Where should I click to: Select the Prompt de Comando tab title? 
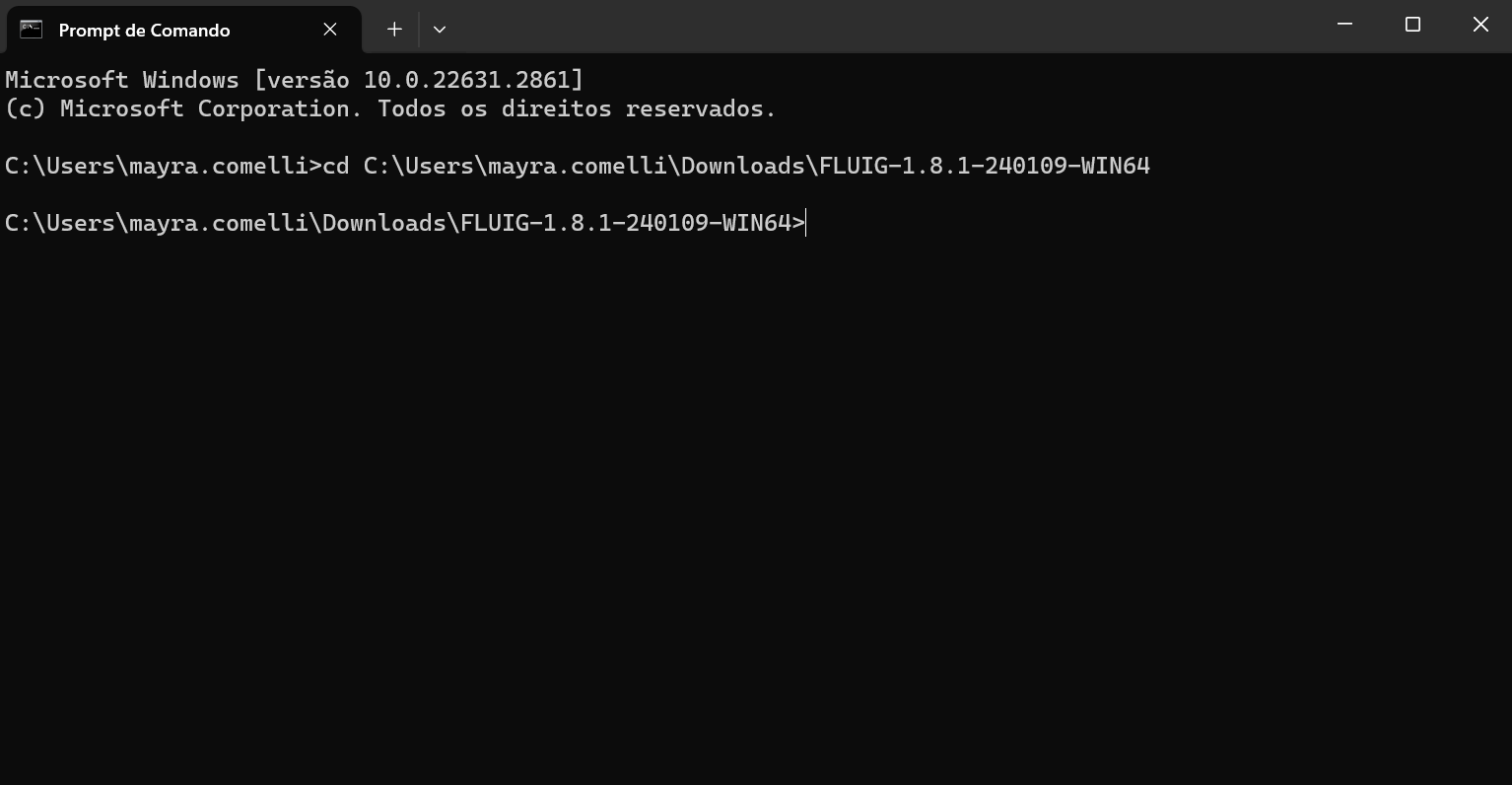pyautogui.click(x=144, y=31)
